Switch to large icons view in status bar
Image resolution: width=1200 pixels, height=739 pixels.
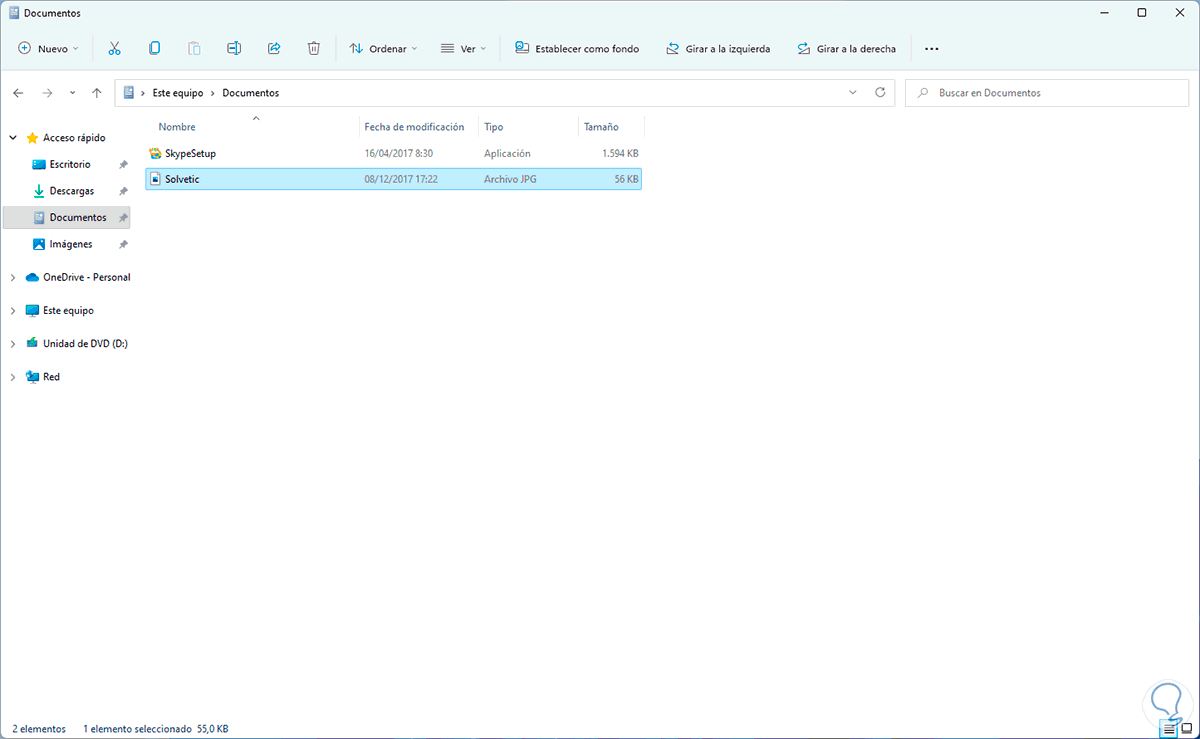(1186, 729)
